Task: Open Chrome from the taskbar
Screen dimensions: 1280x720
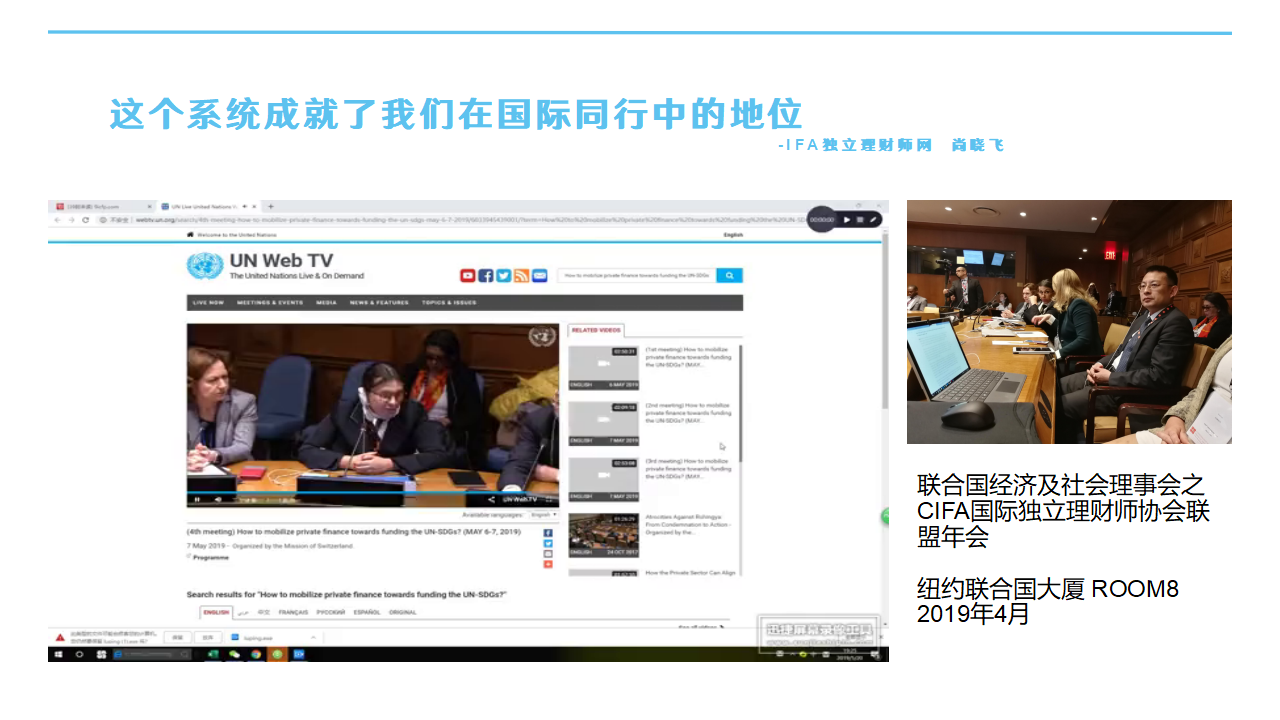Action: 256,654
